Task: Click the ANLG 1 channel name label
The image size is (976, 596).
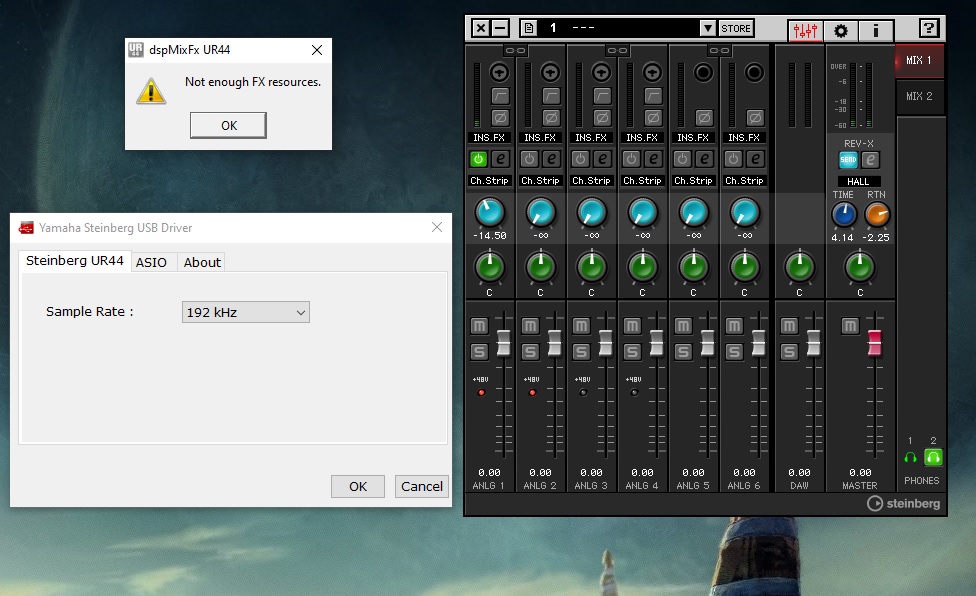Action: (x=489, y=485)
